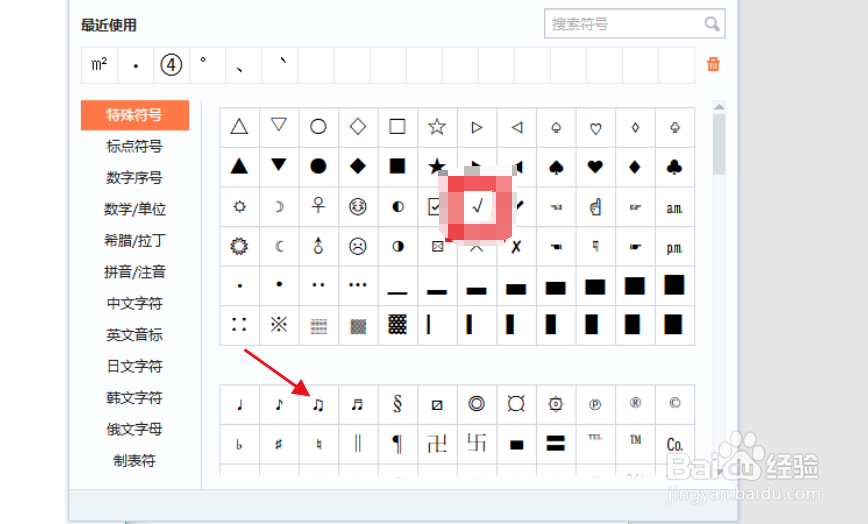Insert the single eighth note ♪ symbol
868x524 pixels.
(279, 405)
